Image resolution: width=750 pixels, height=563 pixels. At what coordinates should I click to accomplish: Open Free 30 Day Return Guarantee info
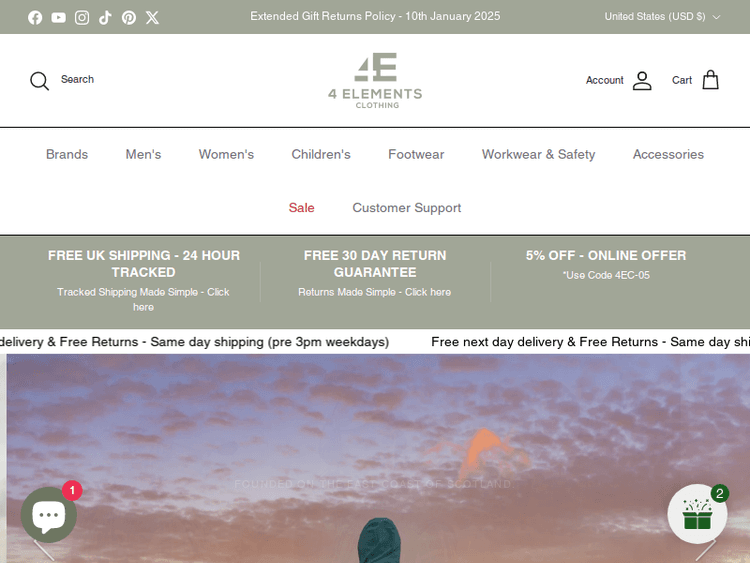click(375, 273)
